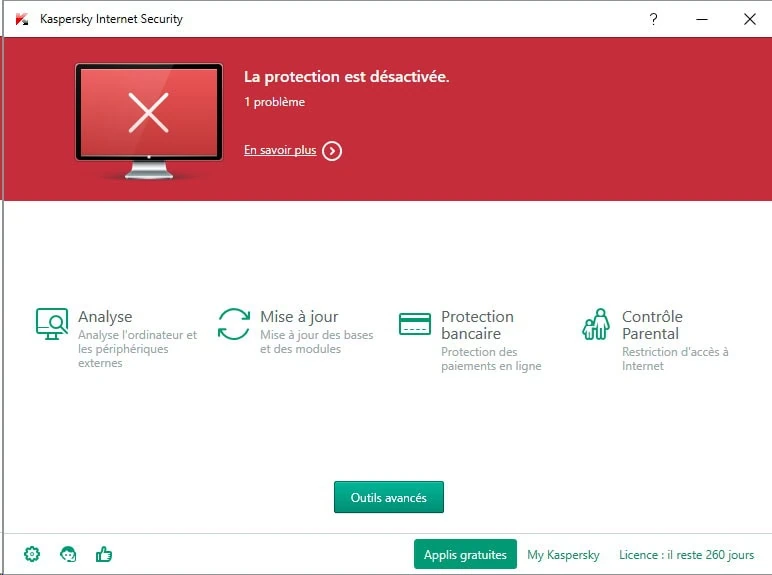
Task: Click the support agent face icon
Action: coord(68,554)
